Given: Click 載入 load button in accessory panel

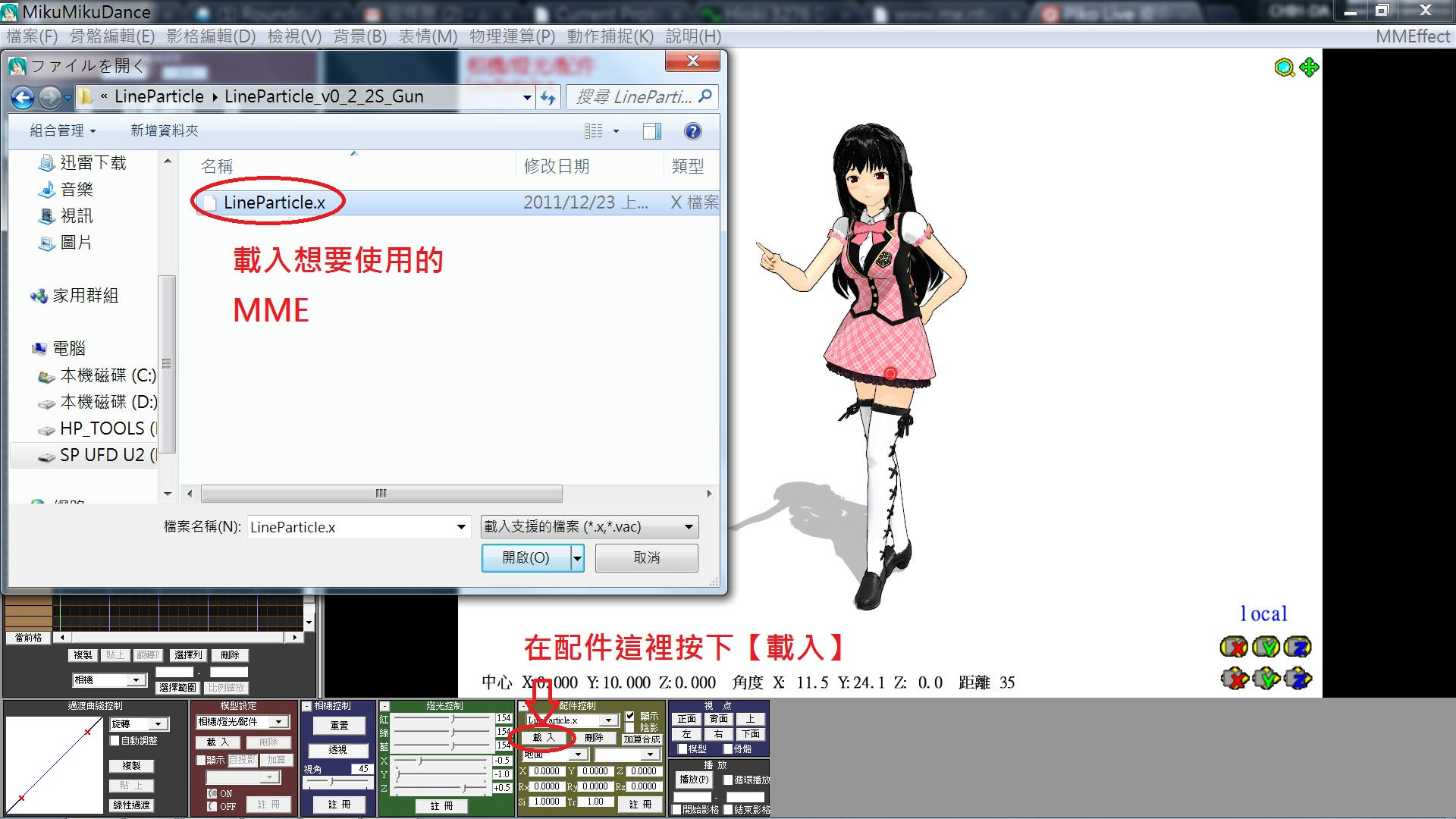Looking at the screenshot, I should click(x=543, y=738).
